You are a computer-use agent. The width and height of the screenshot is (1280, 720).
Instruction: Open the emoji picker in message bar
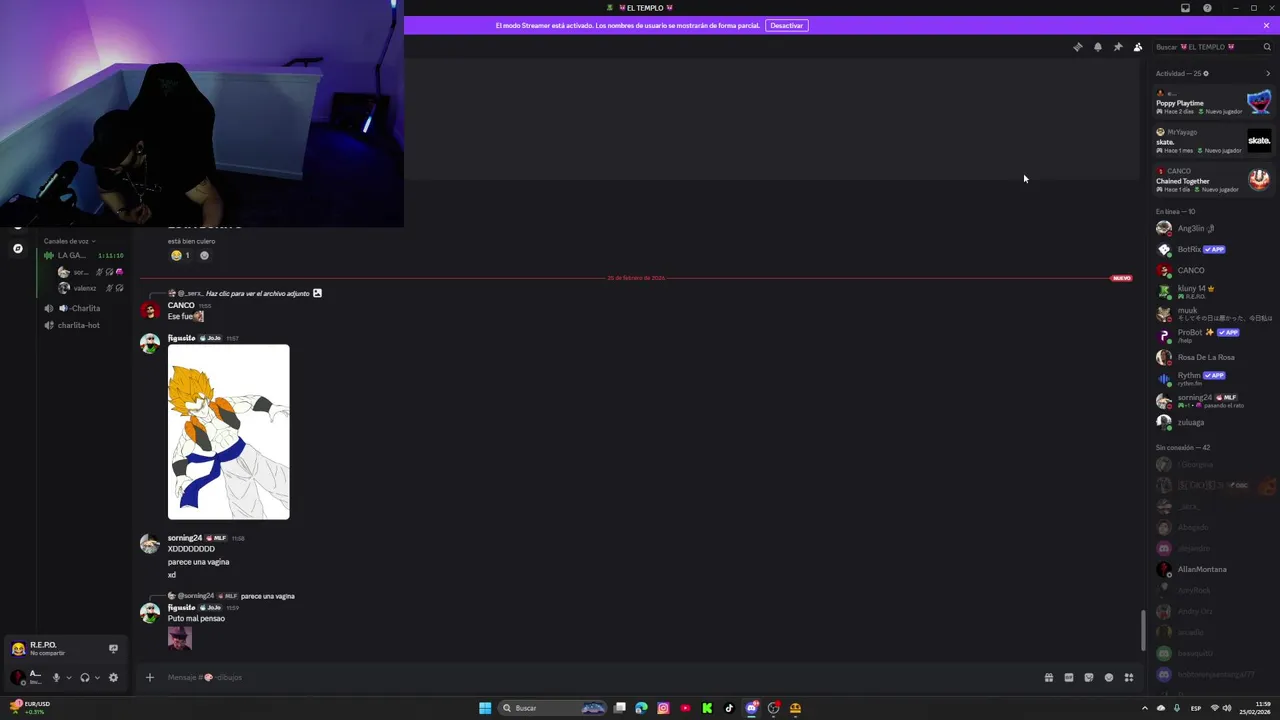pos(1108,677)
